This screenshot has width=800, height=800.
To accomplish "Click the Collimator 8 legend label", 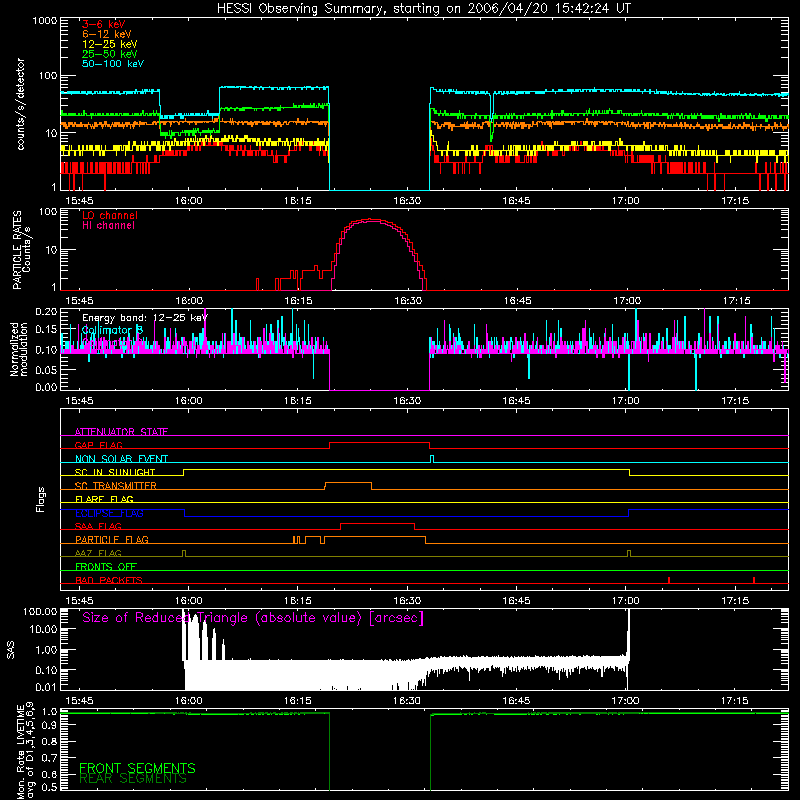I will coord(113,330).
